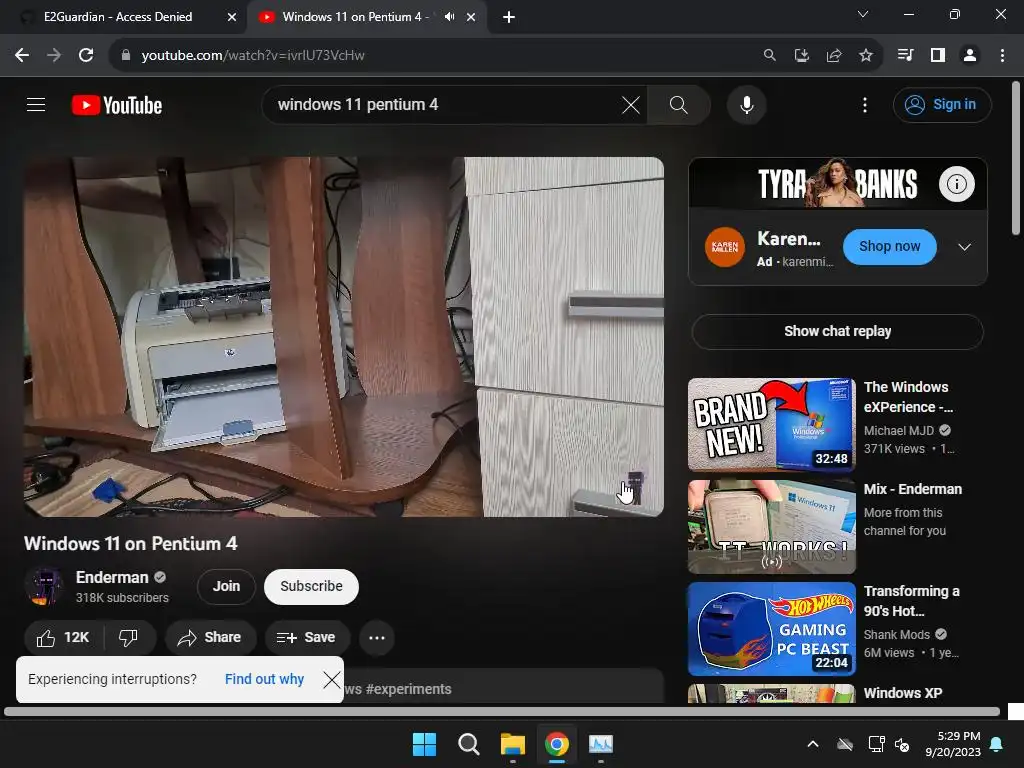Toggle Chrome side panel icon
Viewport: 1024px width, 768px height.
[937, 56]
